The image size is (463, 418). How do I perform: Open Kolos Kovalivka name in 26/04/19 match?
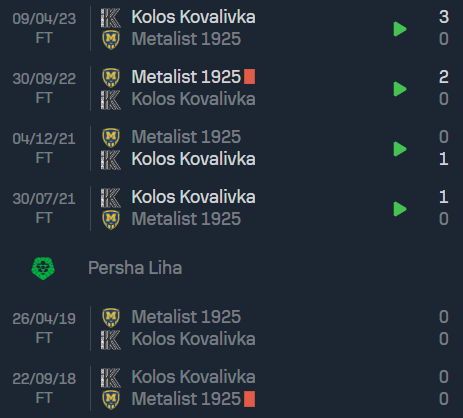[193, 339]
